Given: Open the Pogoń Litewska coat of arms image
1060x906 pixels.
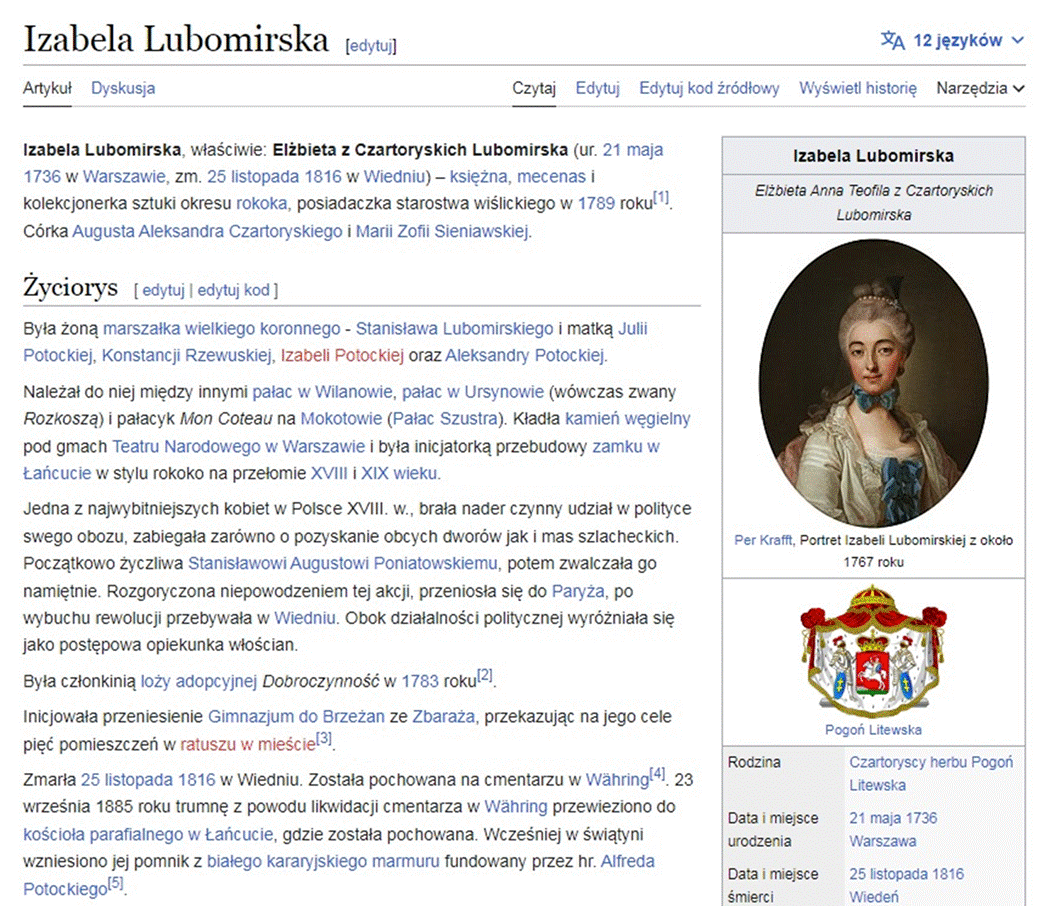Looking at the screenshot, I should pos(873,651).
